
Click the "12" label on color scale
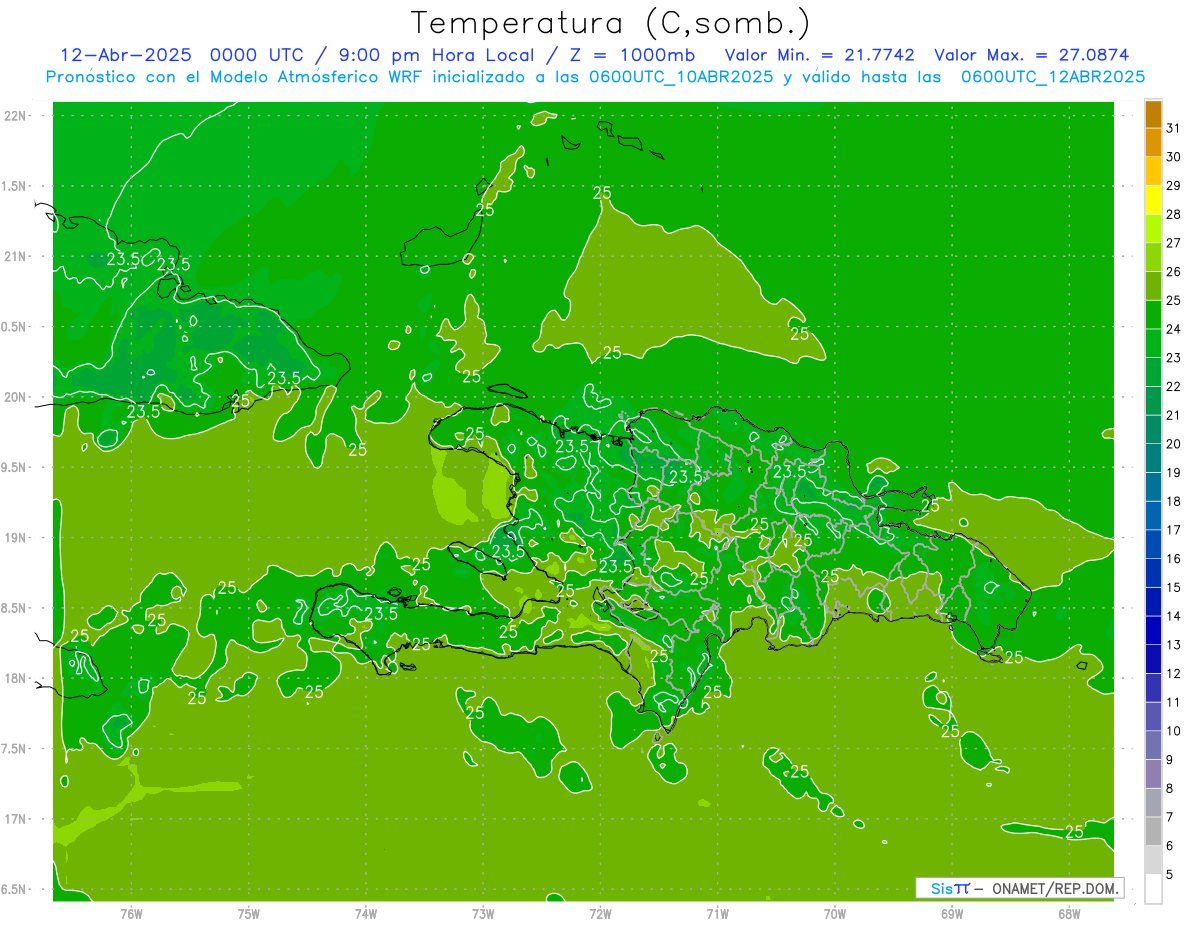(x=1174, y=674)
